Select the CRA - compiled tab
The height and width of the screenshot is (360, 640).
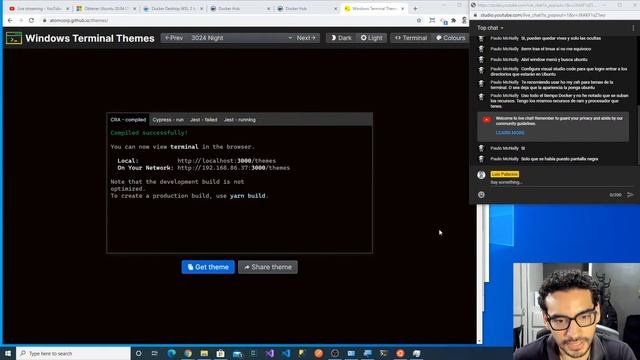click(128, 120)
